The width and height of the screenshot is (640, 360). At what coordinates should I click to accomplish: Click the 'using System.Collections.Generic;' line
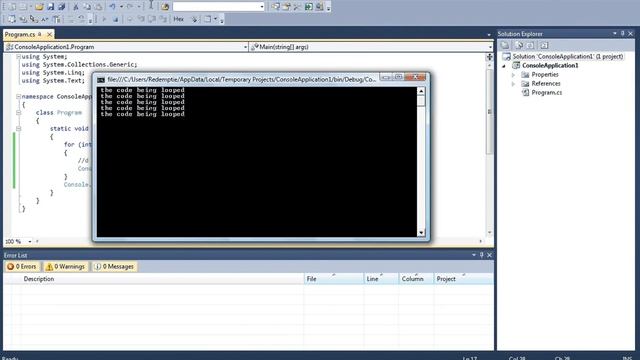pyautogui.click(x=79, y=64)
